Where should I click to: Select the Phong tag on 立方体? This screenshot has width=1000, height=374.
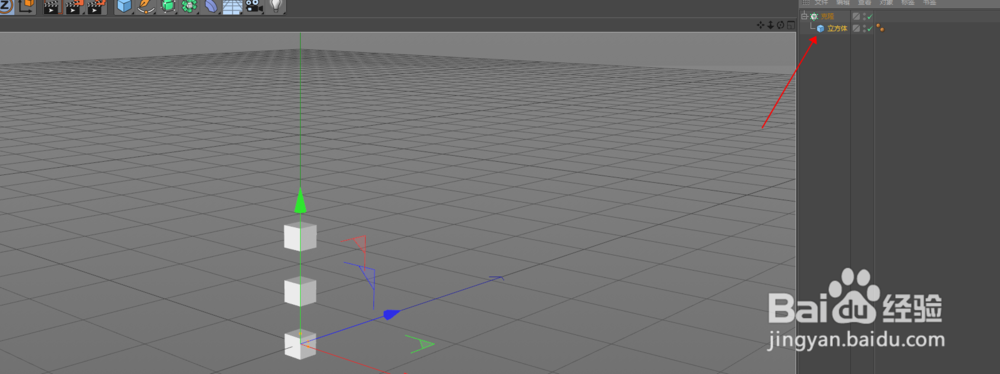coord(880,28)
